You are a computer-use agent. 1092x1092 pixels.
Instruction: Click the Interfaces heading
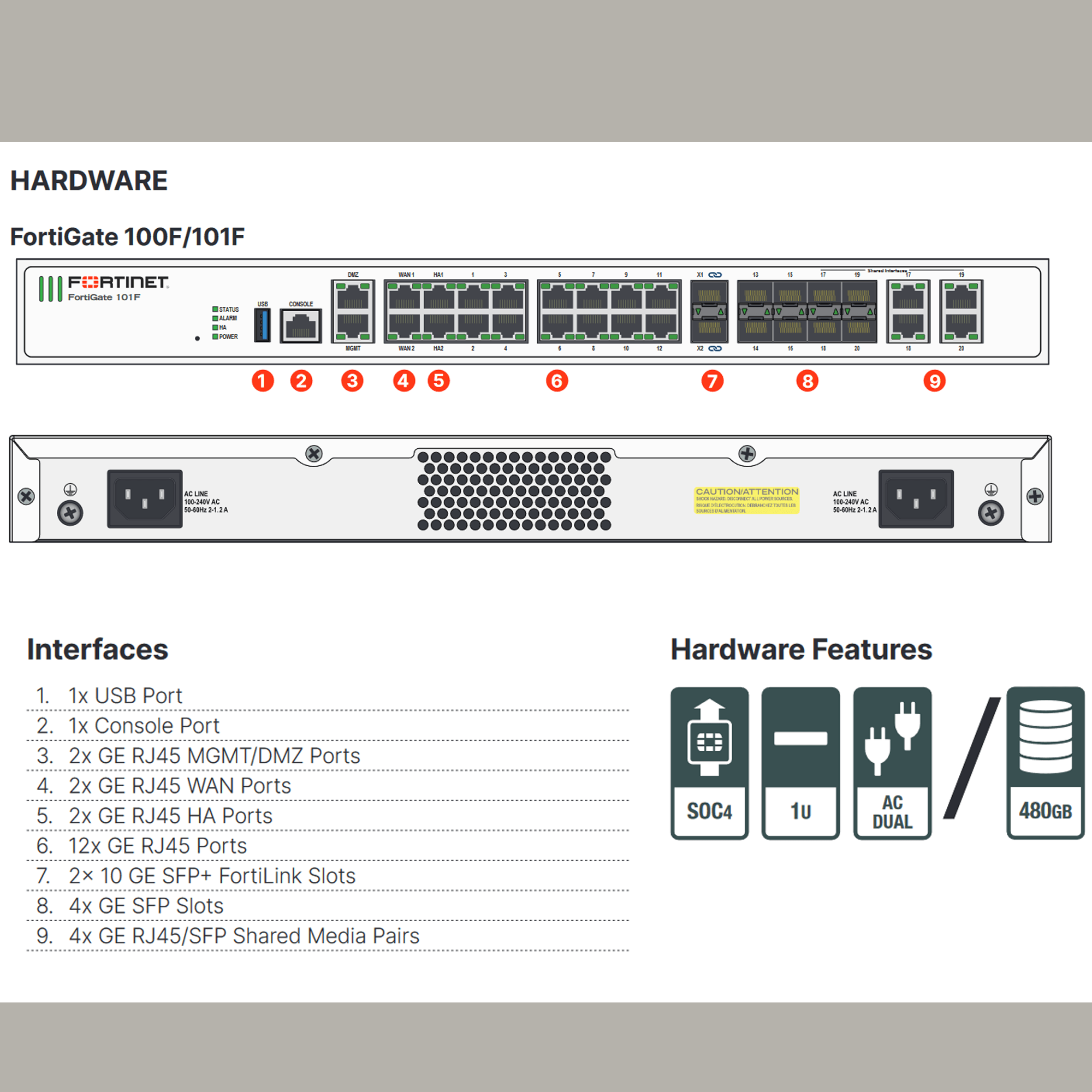click(97, 649)
